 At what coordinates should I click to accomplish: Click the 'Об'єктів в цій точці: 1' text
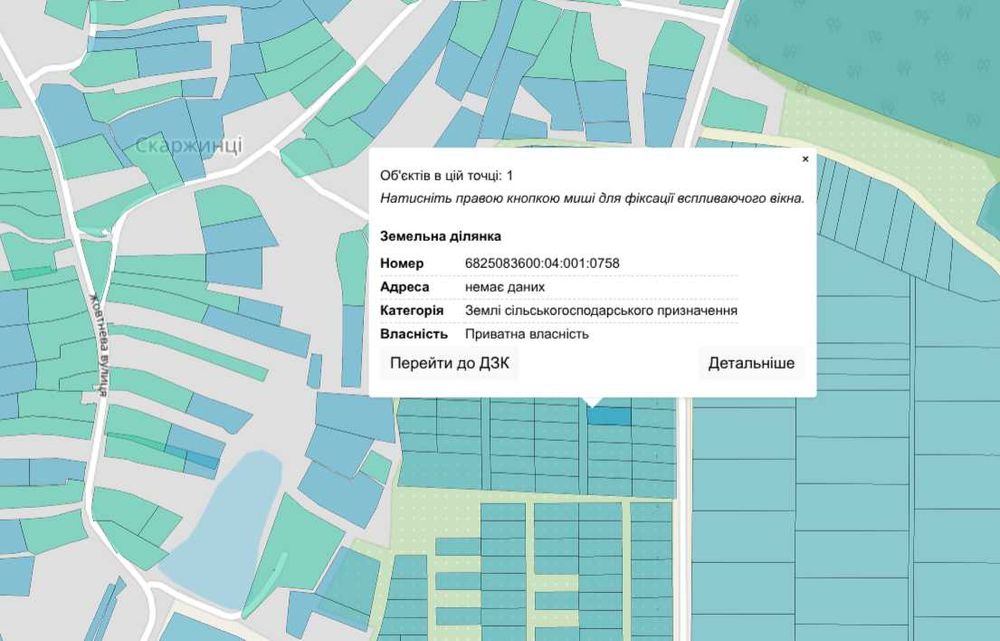pos(446,175)
